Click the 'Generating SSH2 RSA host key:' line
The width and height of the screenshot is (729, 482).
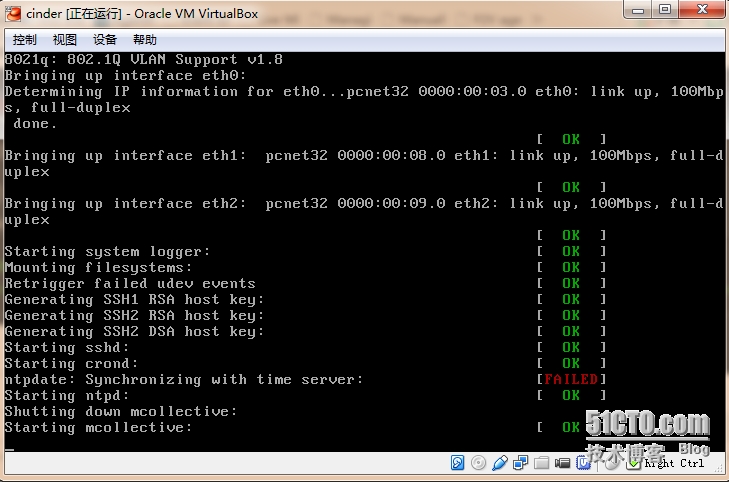coord(134,315)
